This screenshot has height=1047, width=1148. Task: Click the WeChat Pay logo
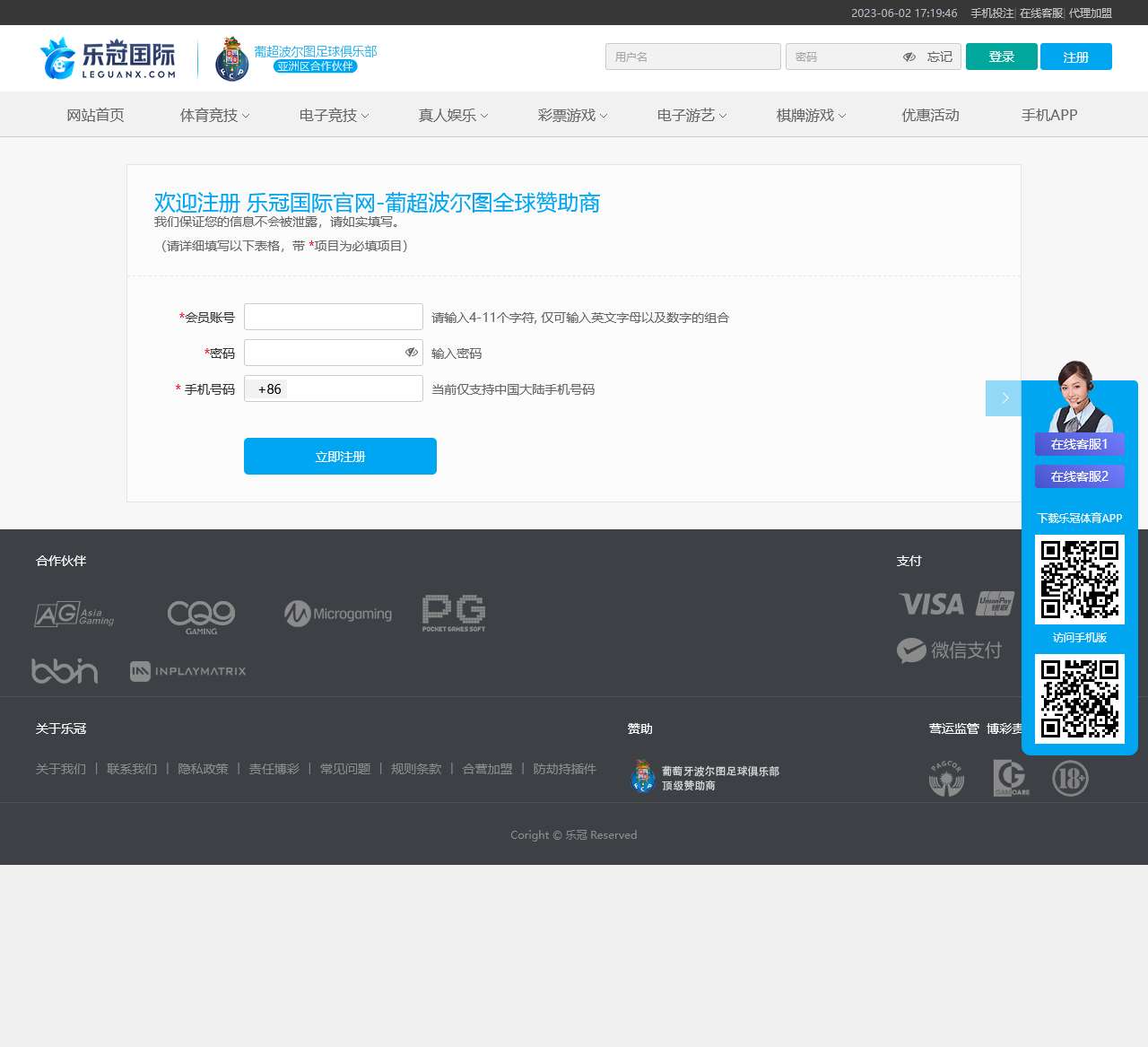coord(949,650)
